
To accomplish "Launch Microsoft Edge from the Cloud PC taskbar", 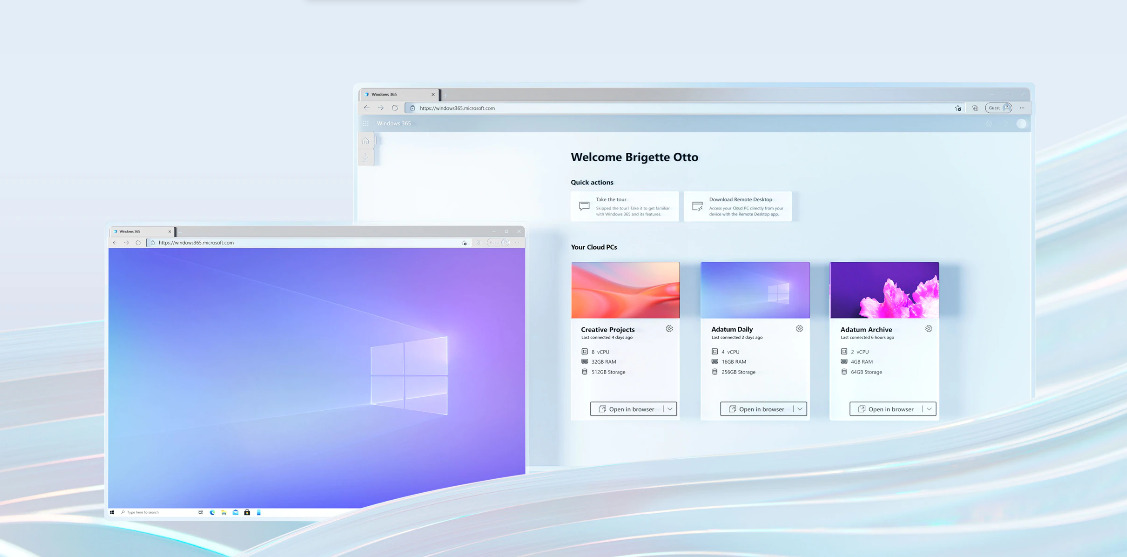I will (212, 512).
